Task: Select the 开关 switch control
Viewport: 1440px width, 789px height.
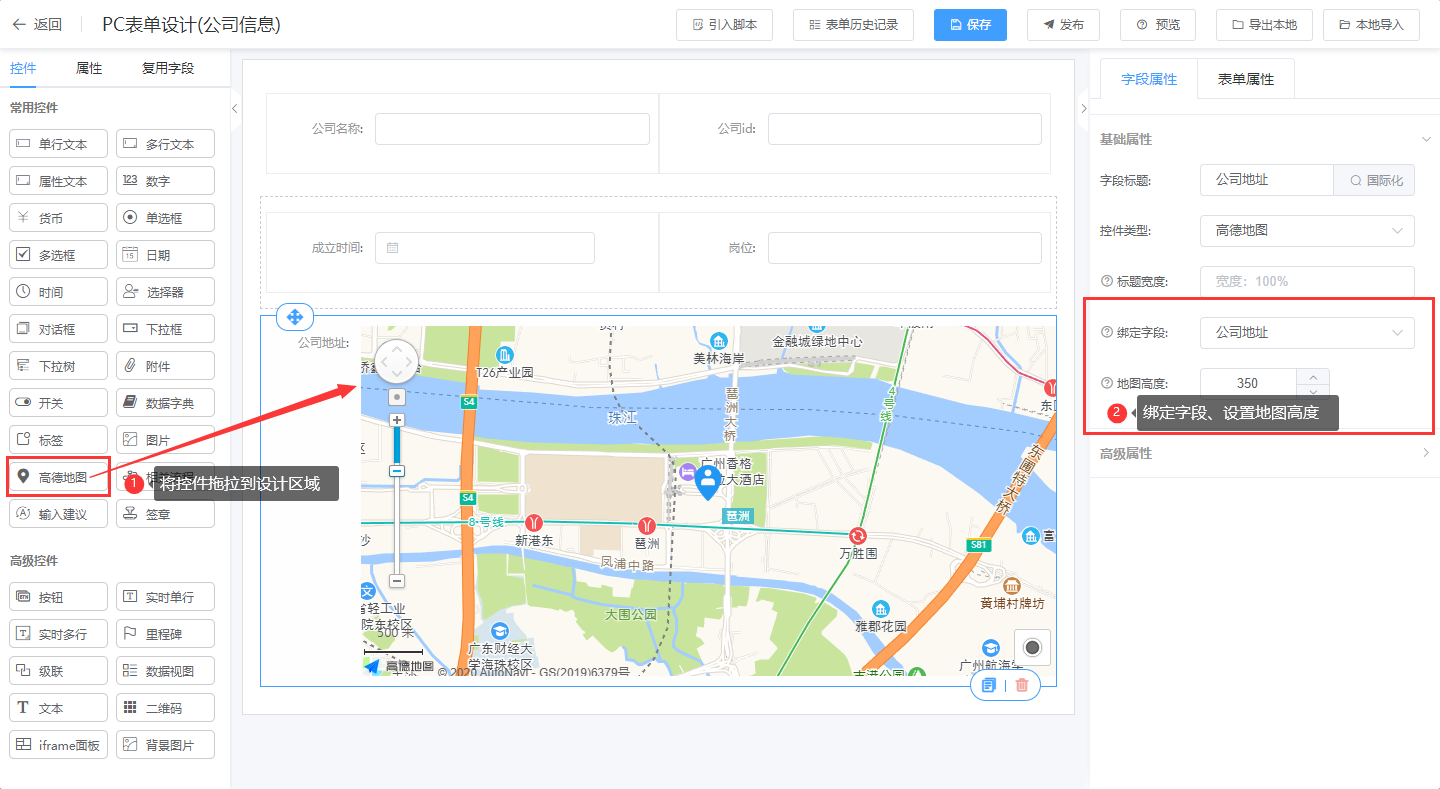Action: [58, 403]
